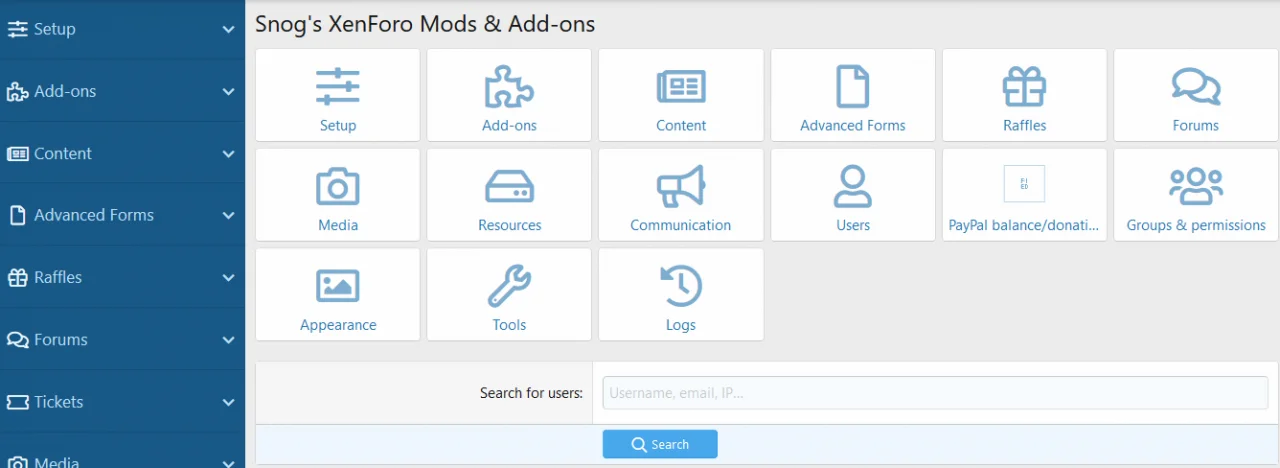Open the Forums chat bubbles tile
Image resolution: width=1280 pixels, height=468 pixels.
1196,96
